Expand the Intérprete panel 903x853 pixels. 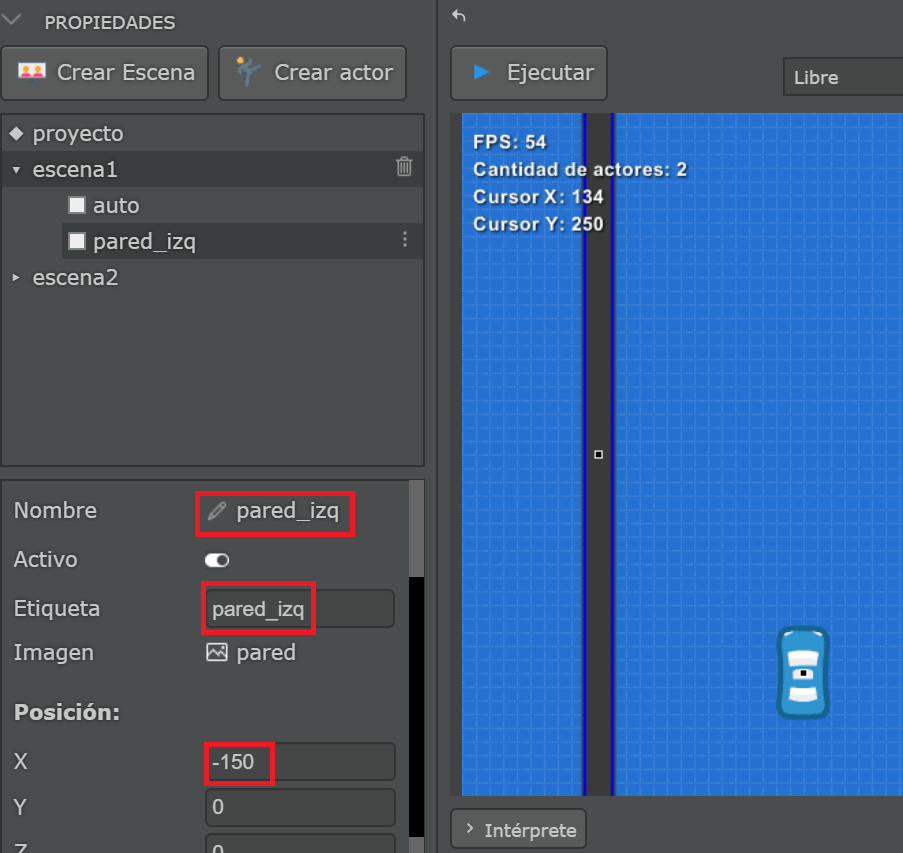tap(518, 829)
